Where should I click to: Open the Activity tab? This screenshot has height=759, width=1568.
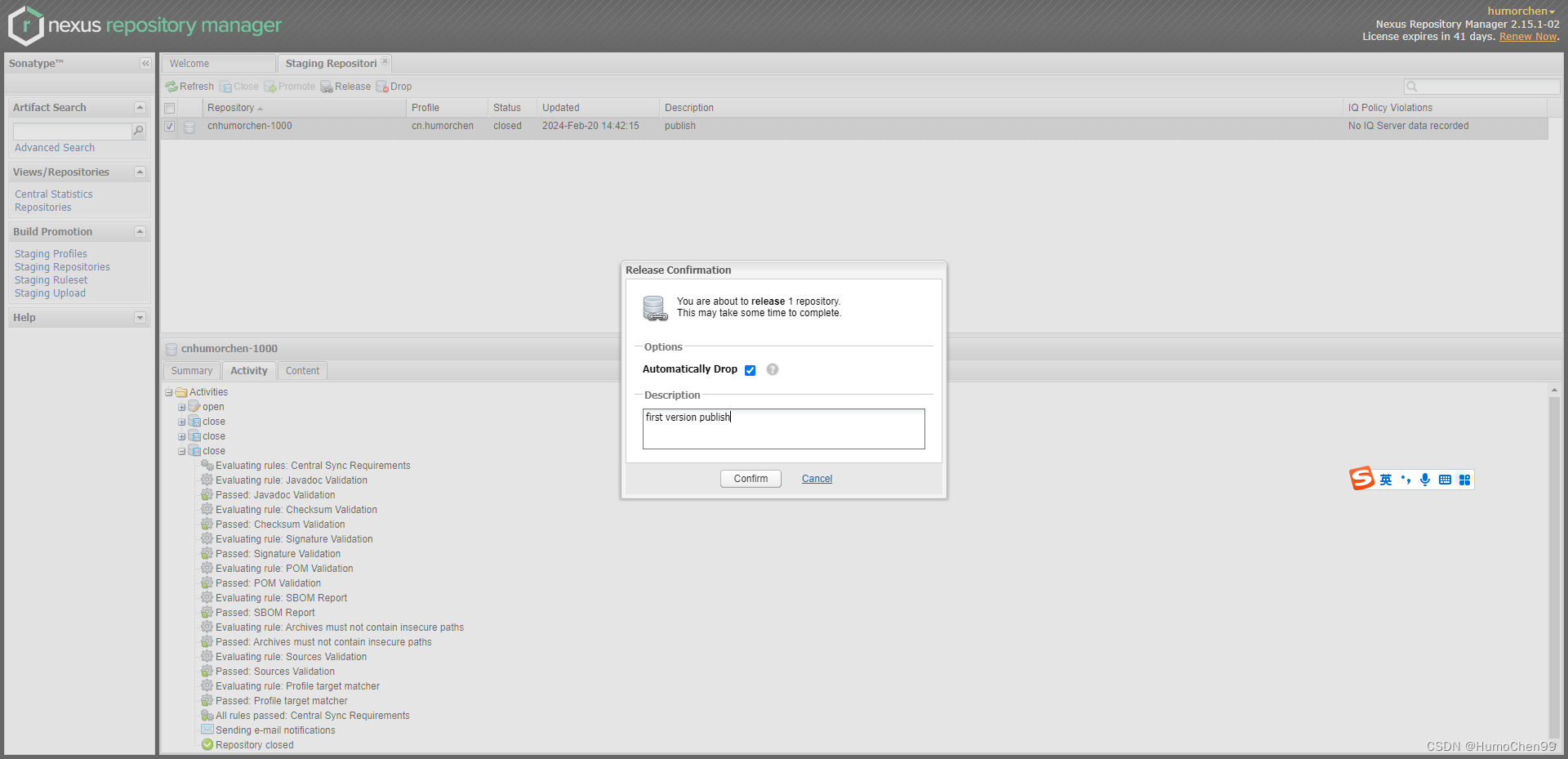pyautogui.click(x=249, y=371)
